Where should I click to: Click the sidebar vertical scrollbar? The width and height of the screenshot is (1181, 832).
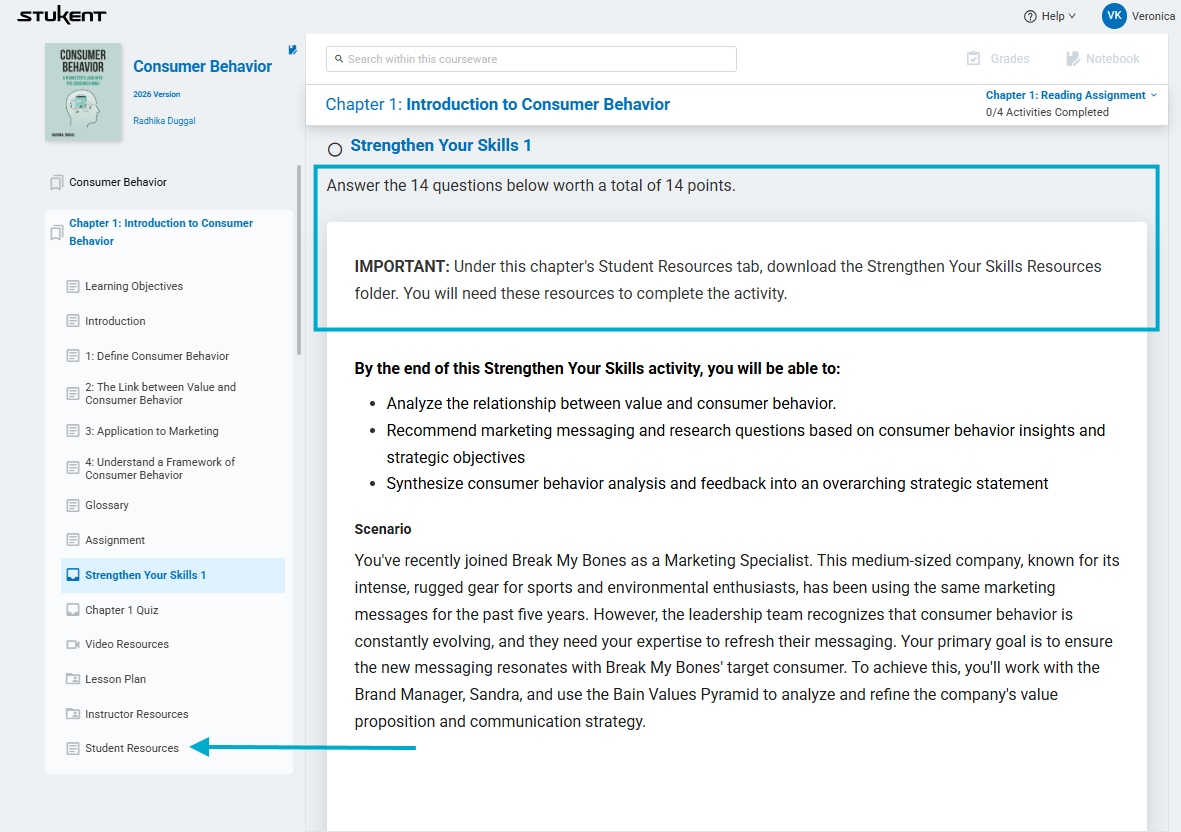299,260
